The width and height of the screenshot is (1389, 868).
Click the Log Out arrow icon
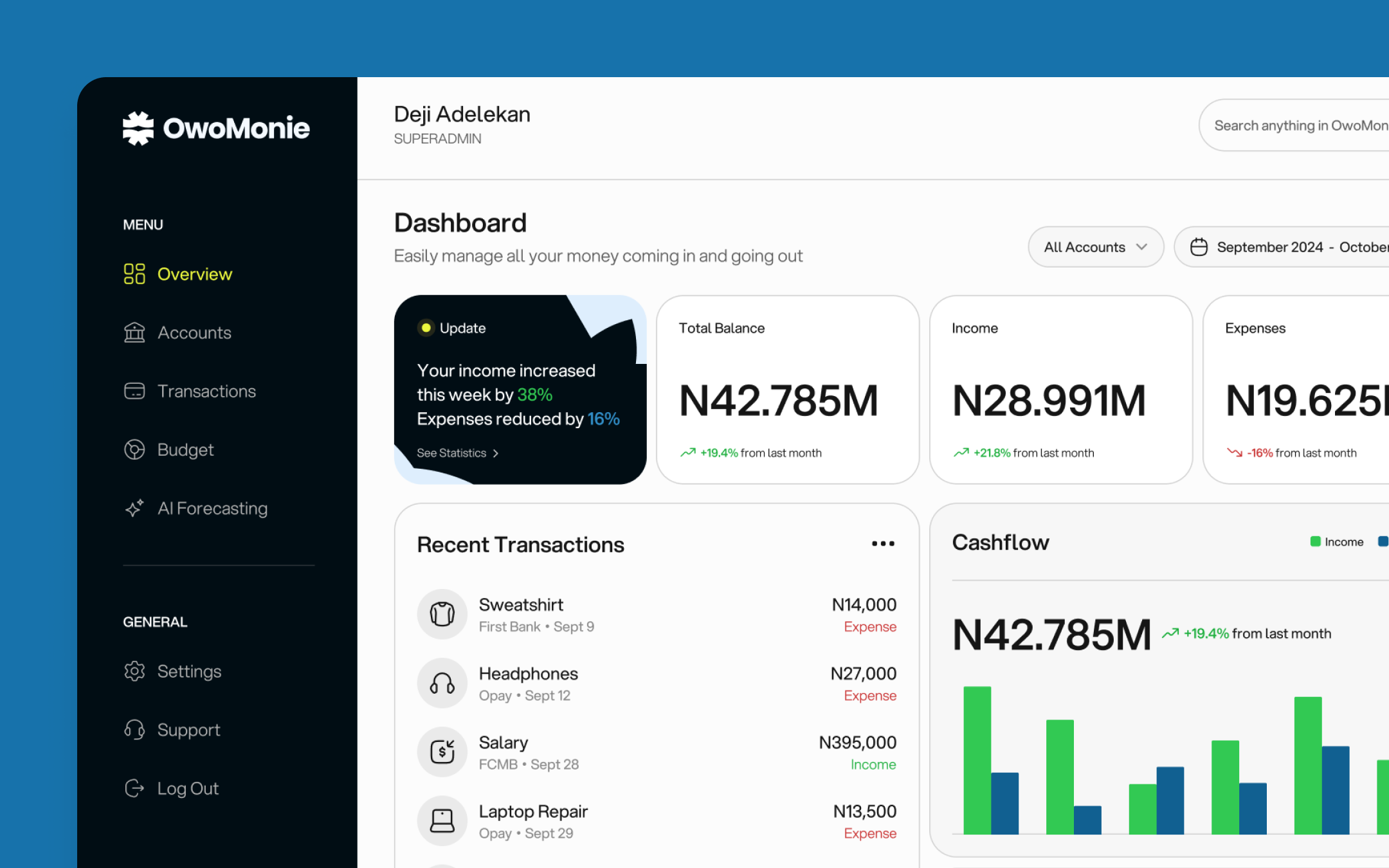point(134,788)
